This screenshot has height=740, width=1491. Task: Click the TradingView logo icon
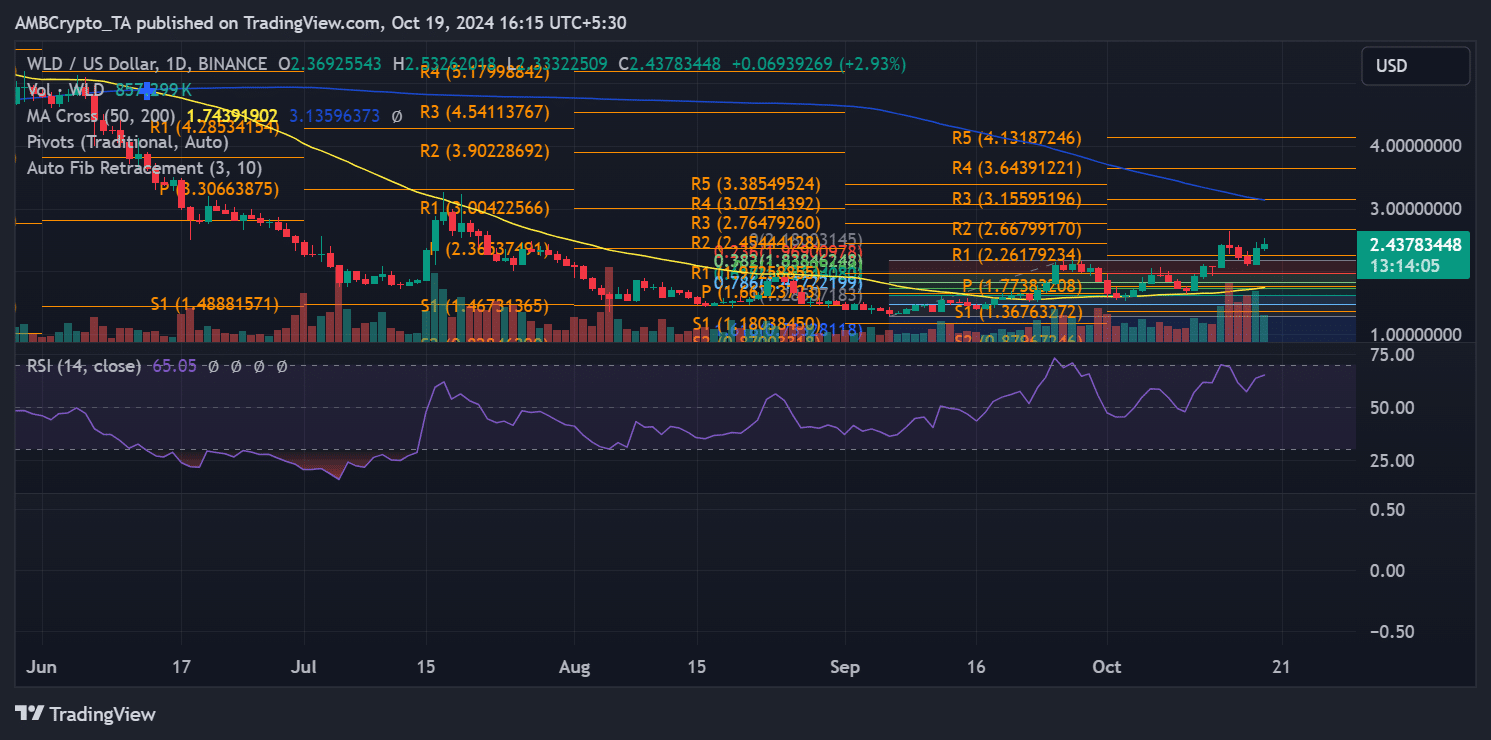29,714
